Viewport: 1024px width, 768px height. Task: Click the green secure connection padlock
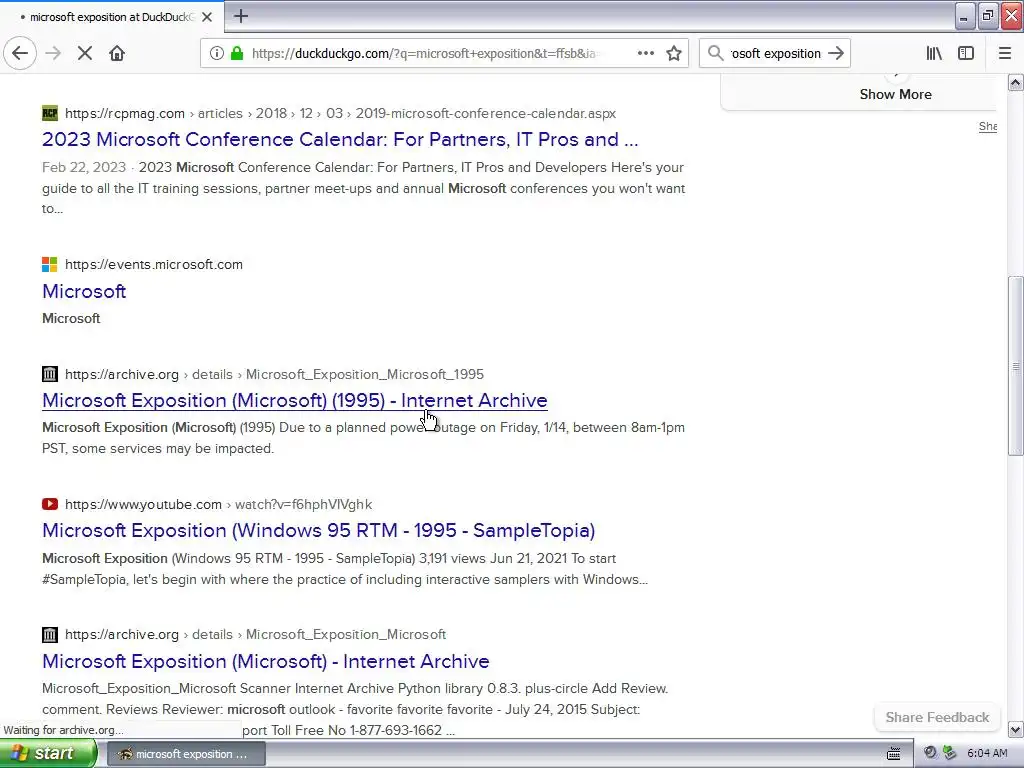pos(236,53)
